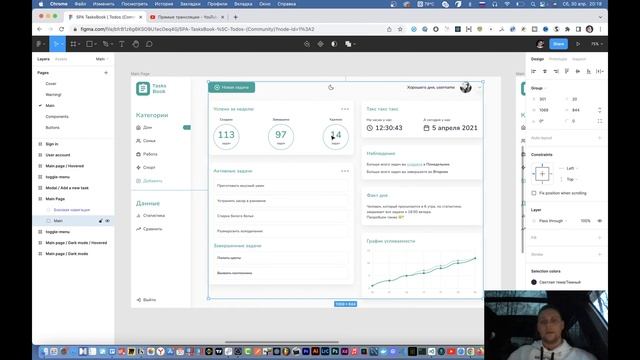Open vertical constraint Top dropdown
This screenshot has height=360, width=640.
572,179
